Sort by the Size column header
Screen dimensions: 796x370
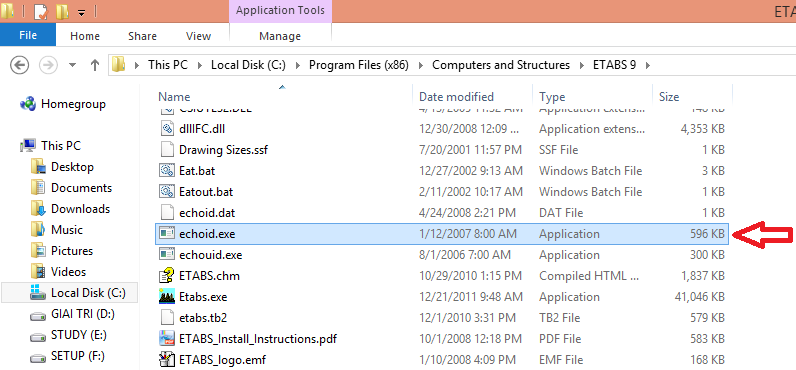669,96
